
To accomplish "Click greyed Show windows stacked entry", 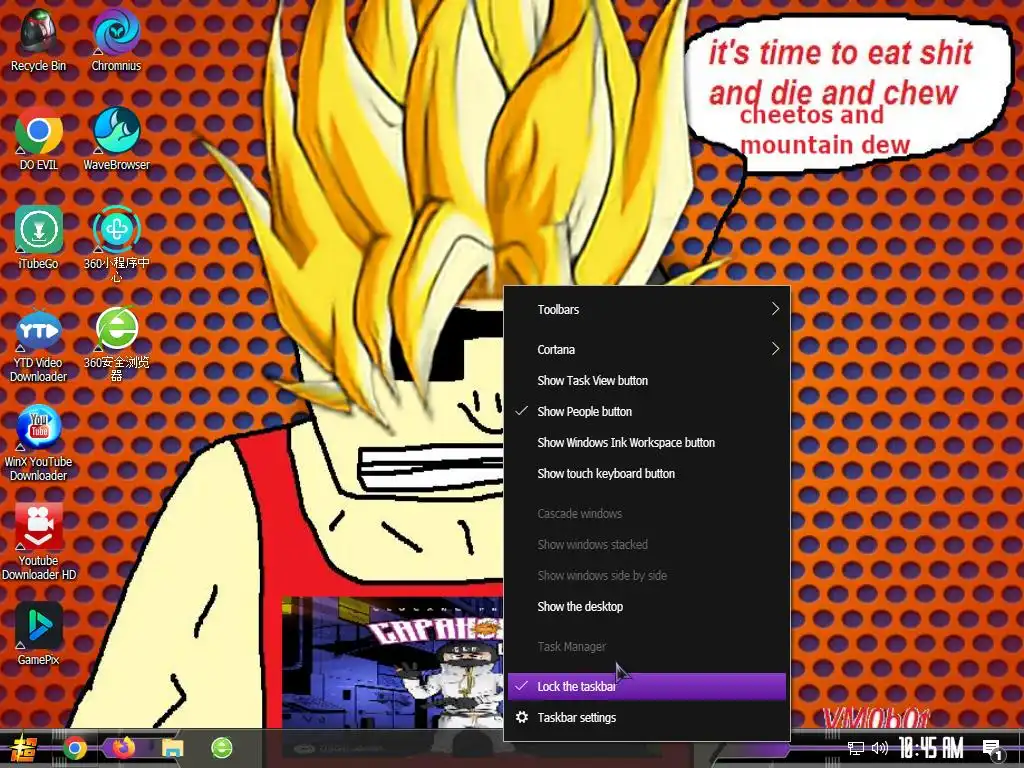I will pos(647,545).
